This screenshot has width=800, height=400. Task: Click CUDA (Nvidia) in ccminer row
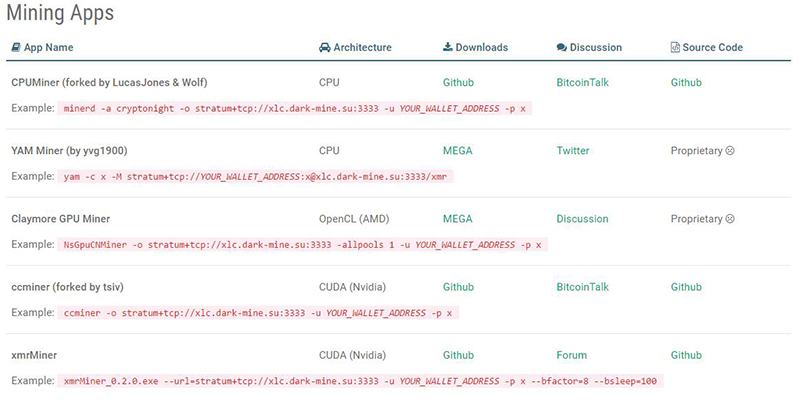coord(353,287)
